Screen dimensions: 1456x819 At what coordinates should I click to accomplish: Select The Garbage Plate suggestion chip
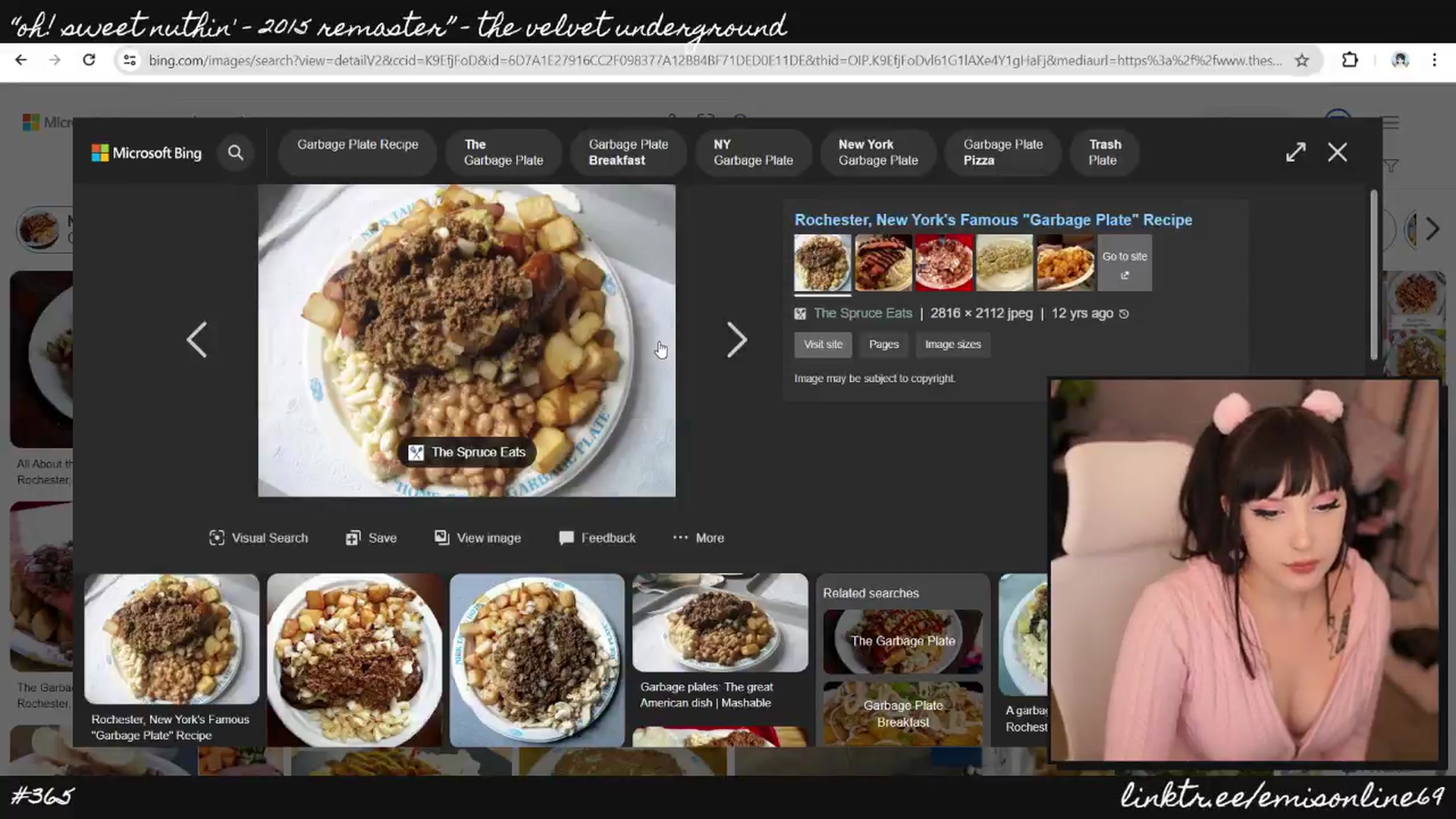click(x=504, y=152)
